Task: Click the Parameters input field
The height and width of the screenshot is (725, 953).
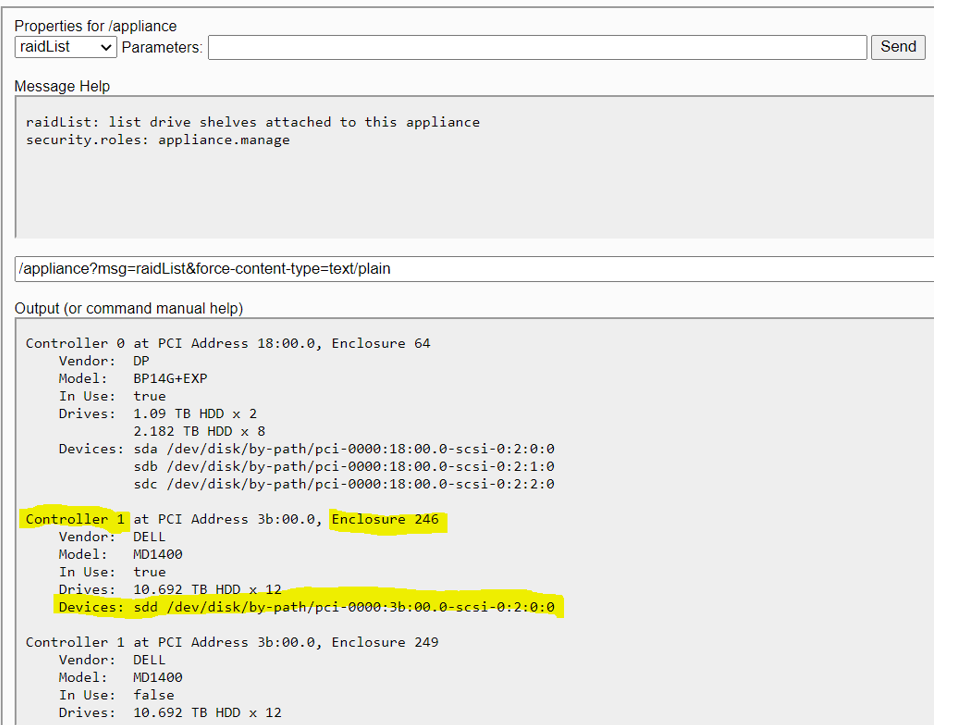Action: (x=537, y=47)
